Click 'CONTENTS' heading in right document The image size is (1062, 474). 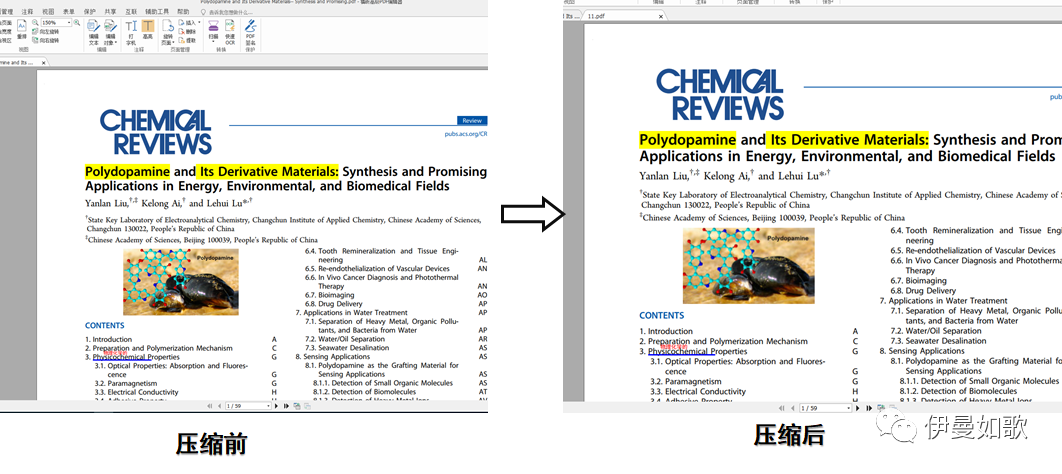[x=662, y=316]
